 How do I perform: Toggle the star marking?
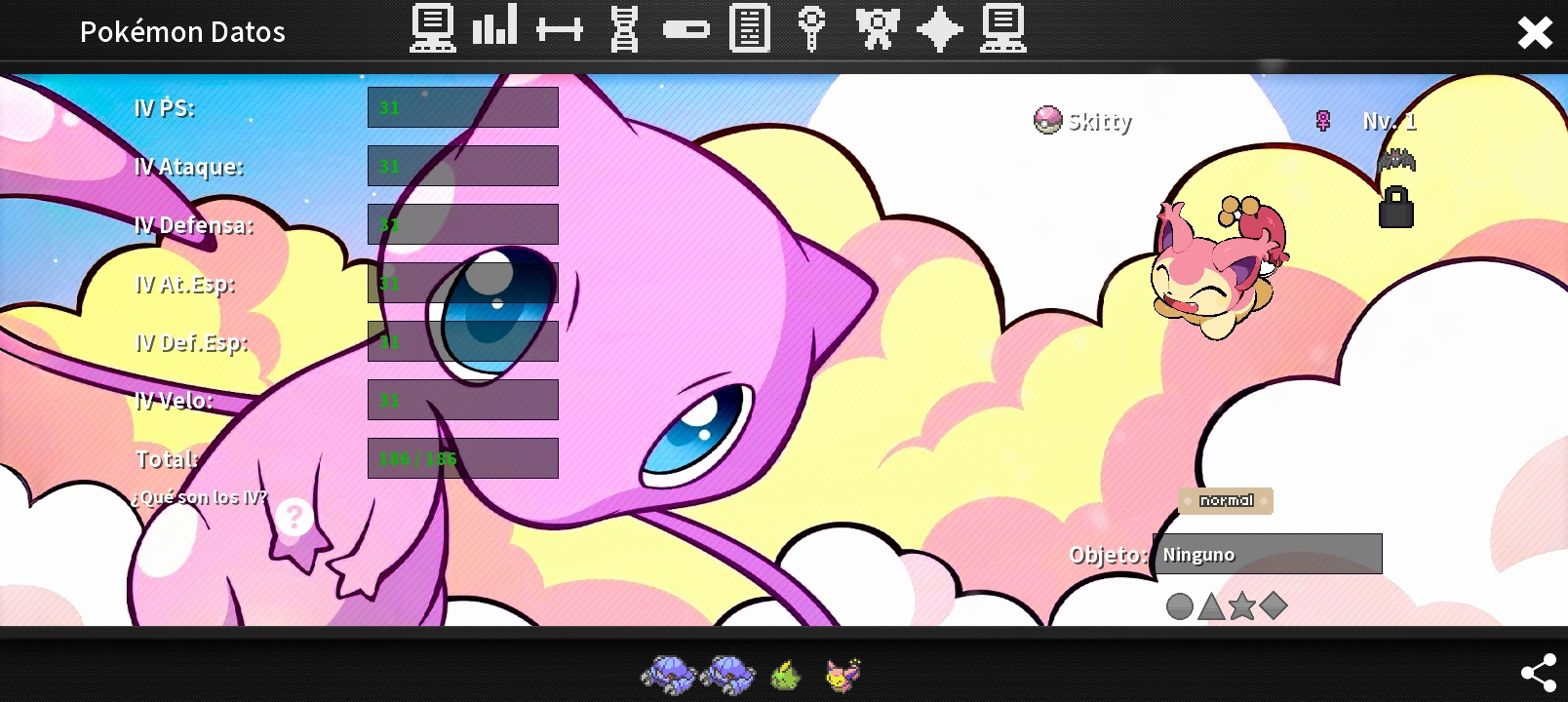[1242, 606]
